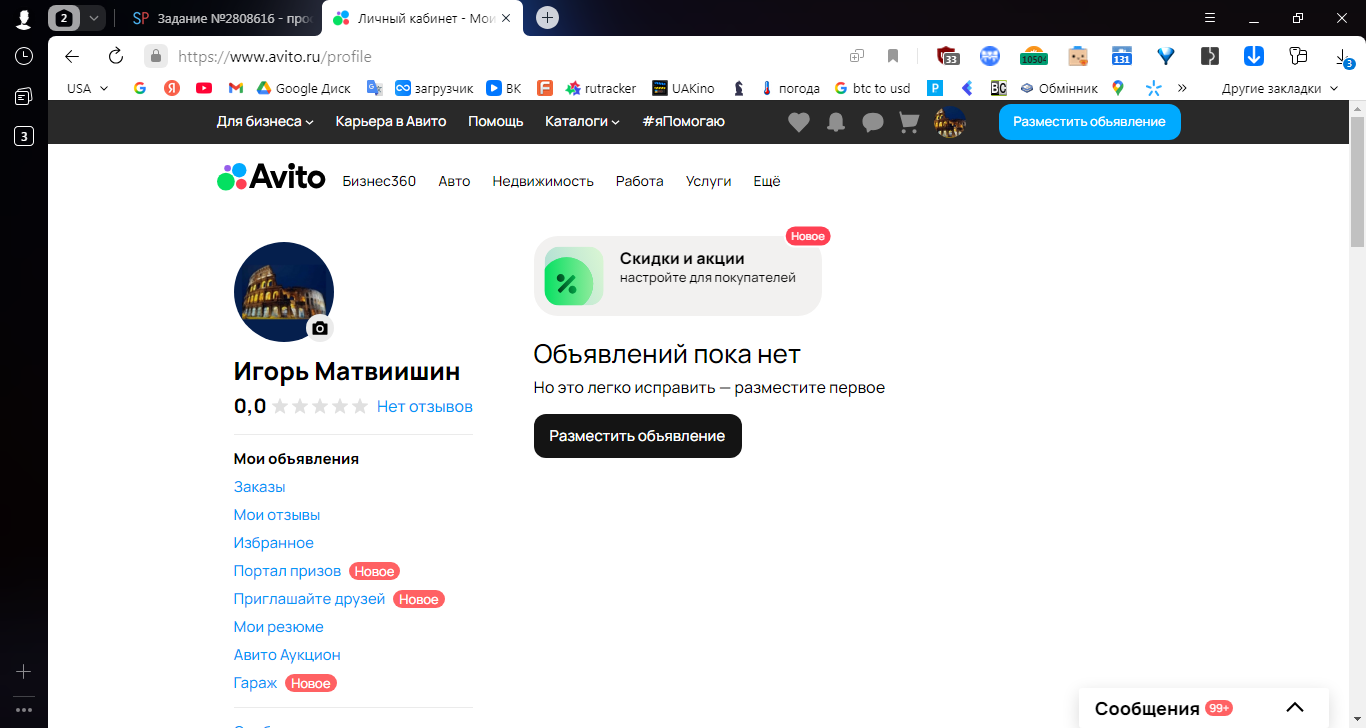Select the Работа category
This screenshot has width=1366, height=728.
640,181
